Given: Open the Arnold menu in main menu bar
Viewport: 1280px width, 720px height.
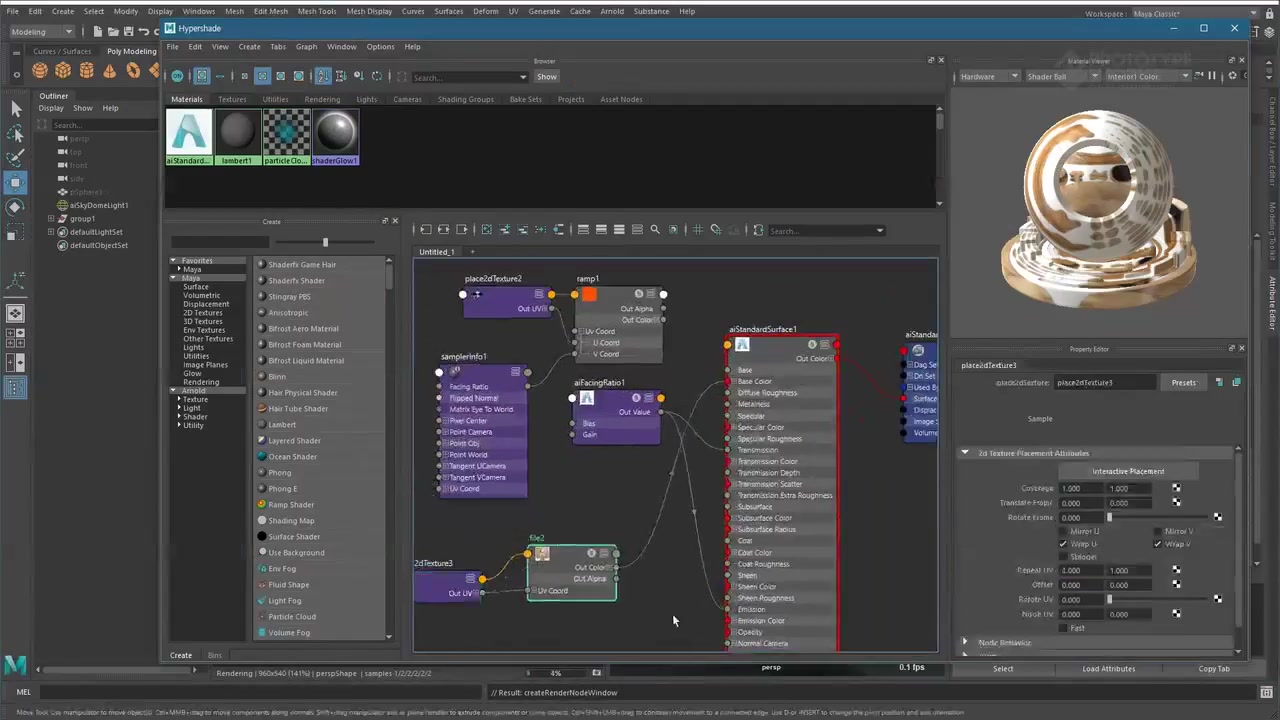Looking at the screenshot, I should tap(612, 11).
